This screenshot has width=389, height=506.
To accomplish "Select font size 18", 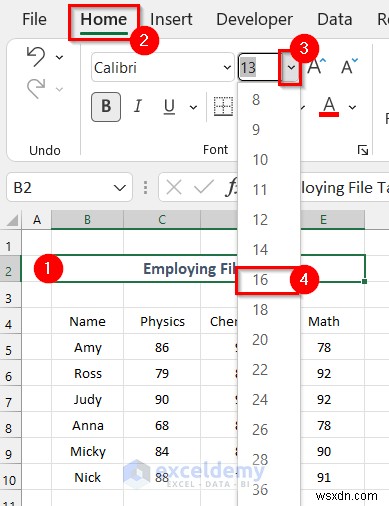I will 269,310.
